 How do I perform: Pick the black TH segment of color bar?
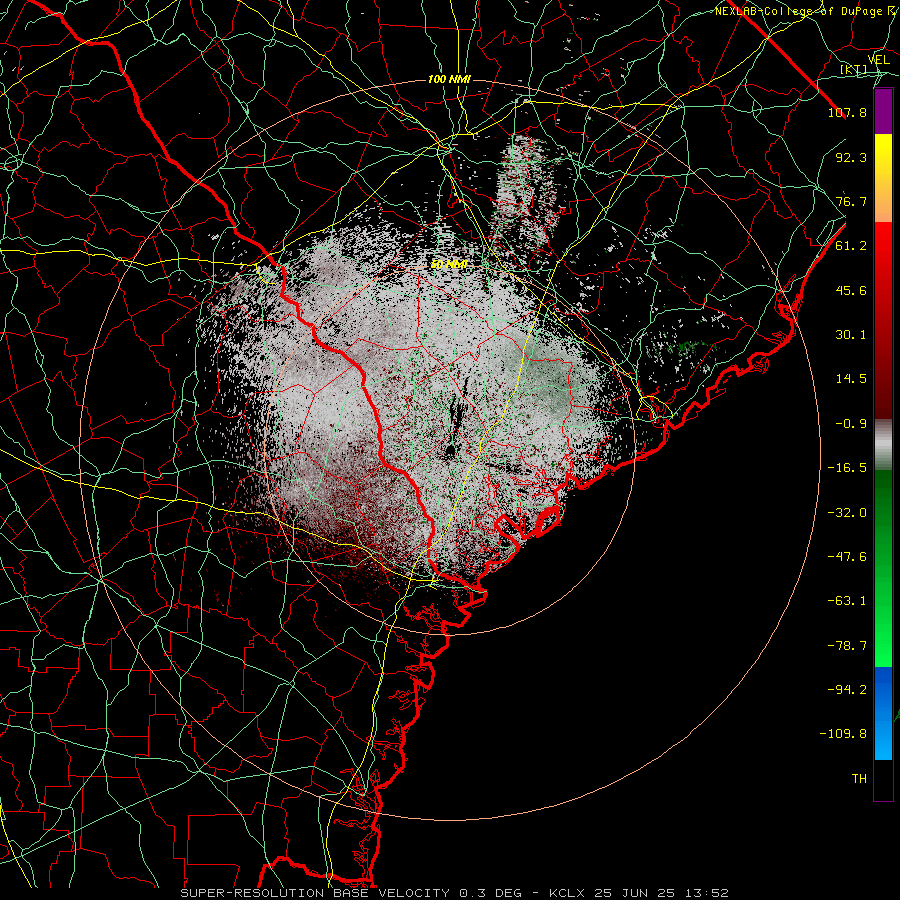tap(883, 779)
